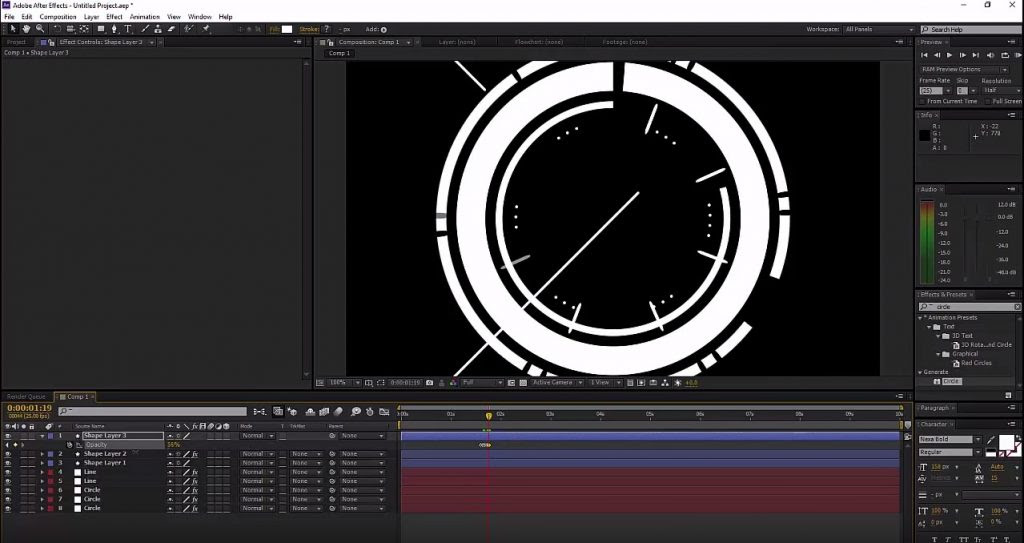This screenshot has height=543, width=1024.
Task: Hide Shape Layer 3 with its eye icon
Action: tap(8, 436)
